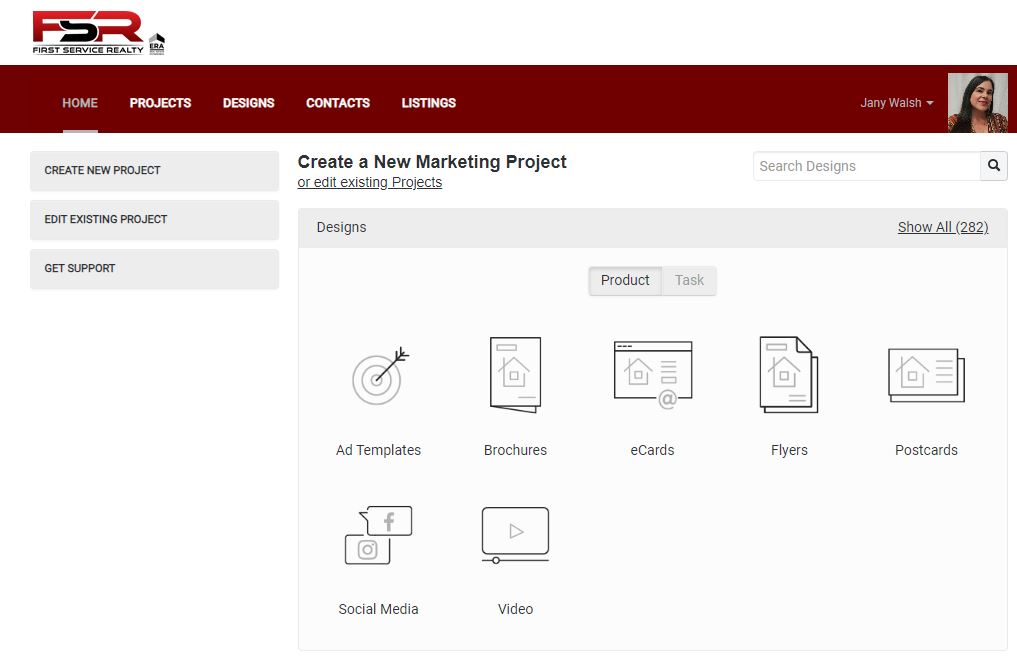This screenshot has width=1017, height=661.
Task: Open the Social Media design icon
Action: tap(378, 536)
